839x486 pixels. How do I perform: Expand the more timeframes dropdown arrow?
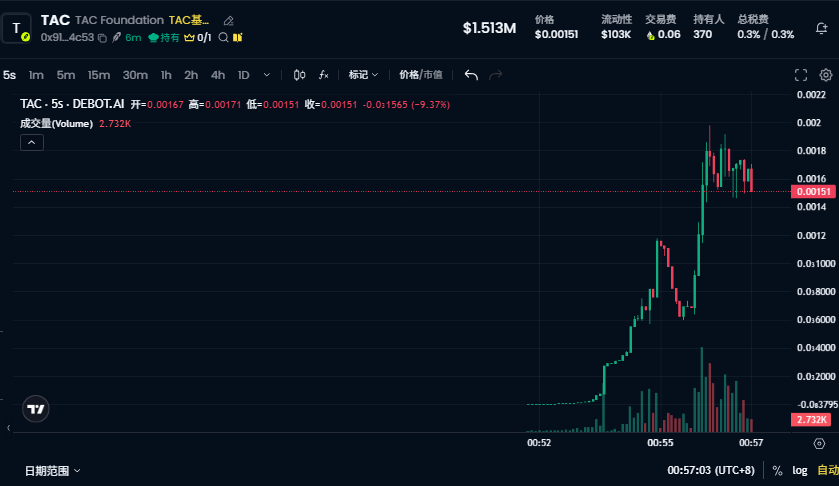click(x=266, y=75)
